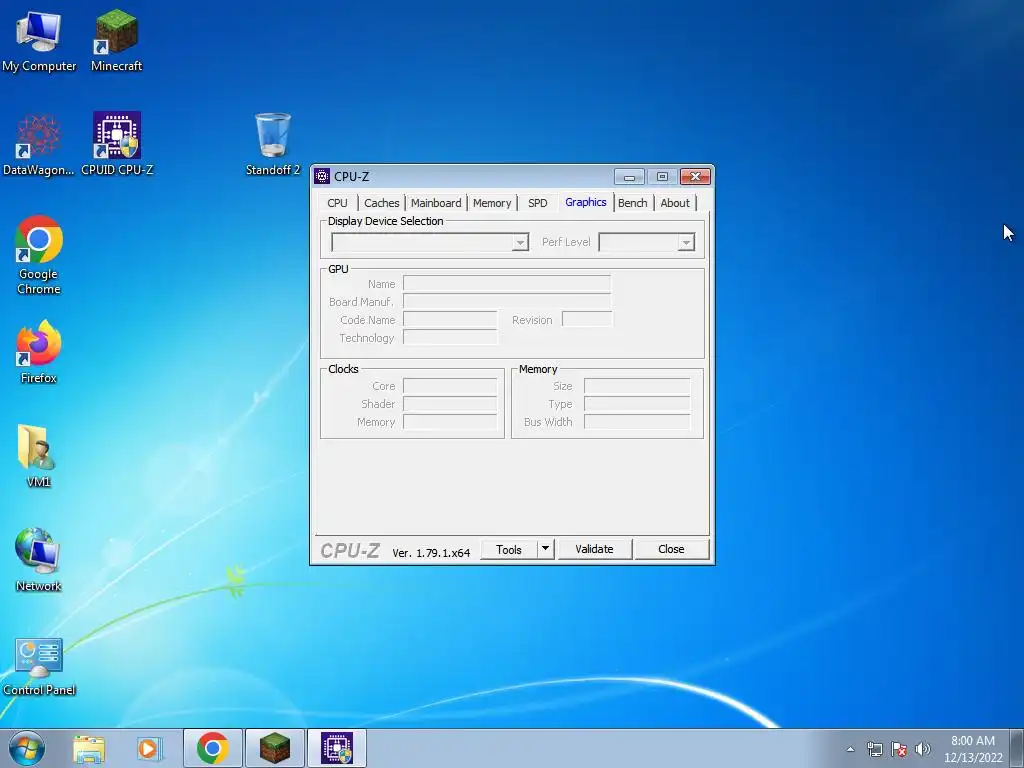Open the network status tray icon

(874, 749)
